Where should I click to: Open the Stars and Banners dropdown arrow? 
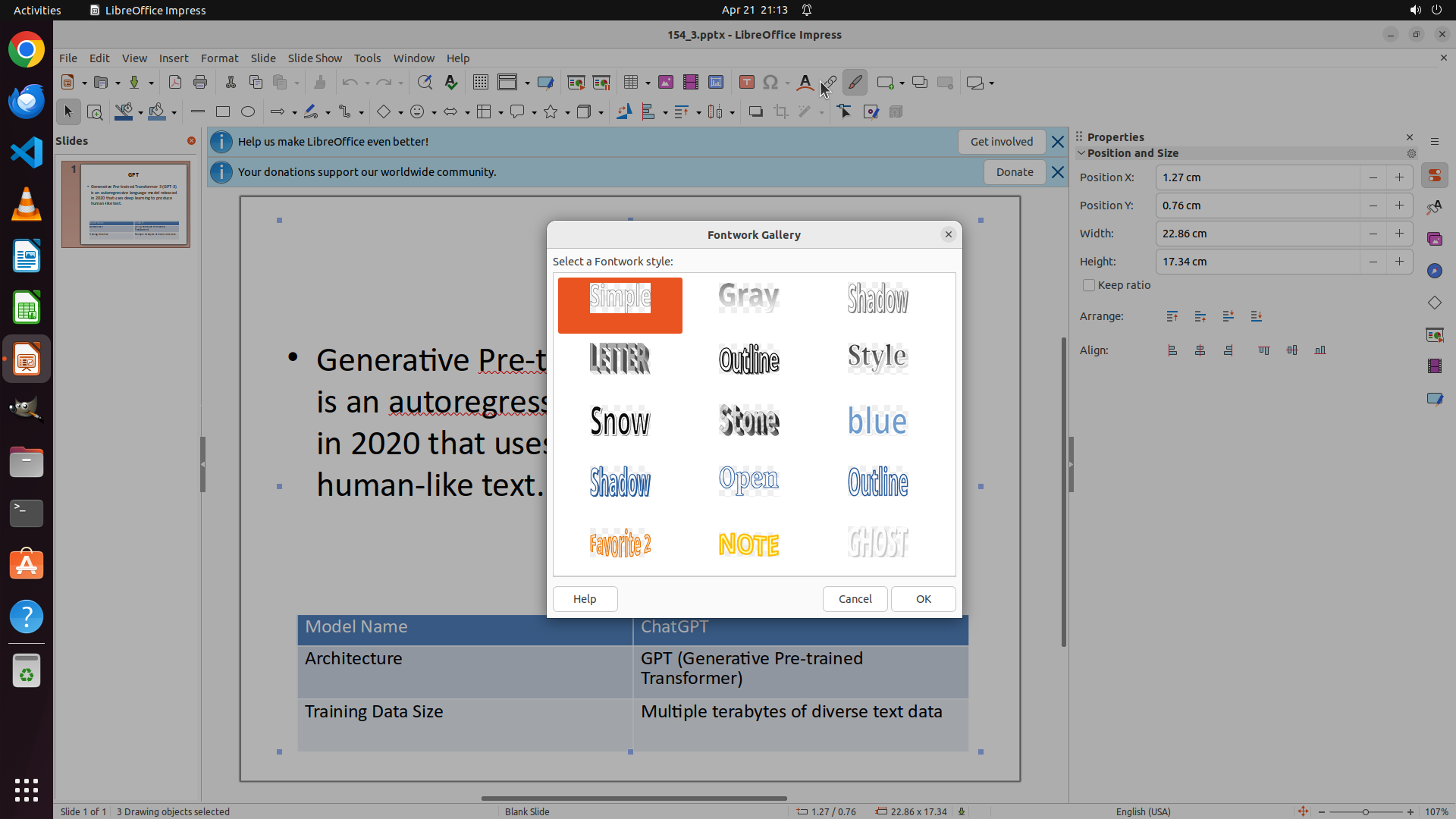pos(567,112)
